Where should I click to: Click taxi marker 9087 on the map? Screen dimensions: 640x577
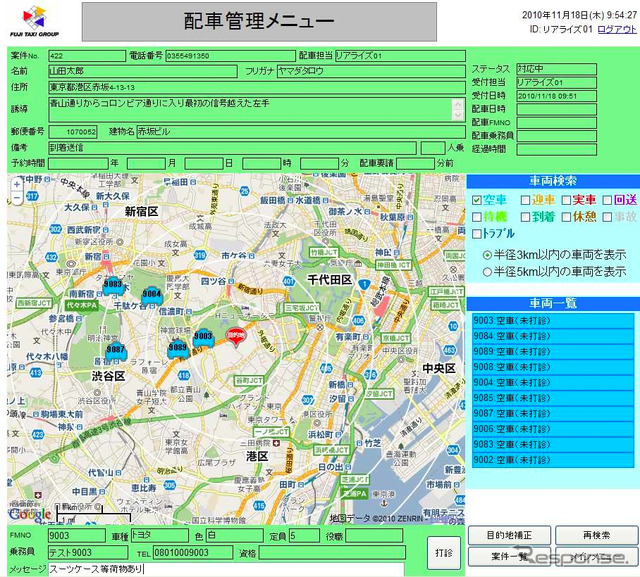(x=115, y=351)
